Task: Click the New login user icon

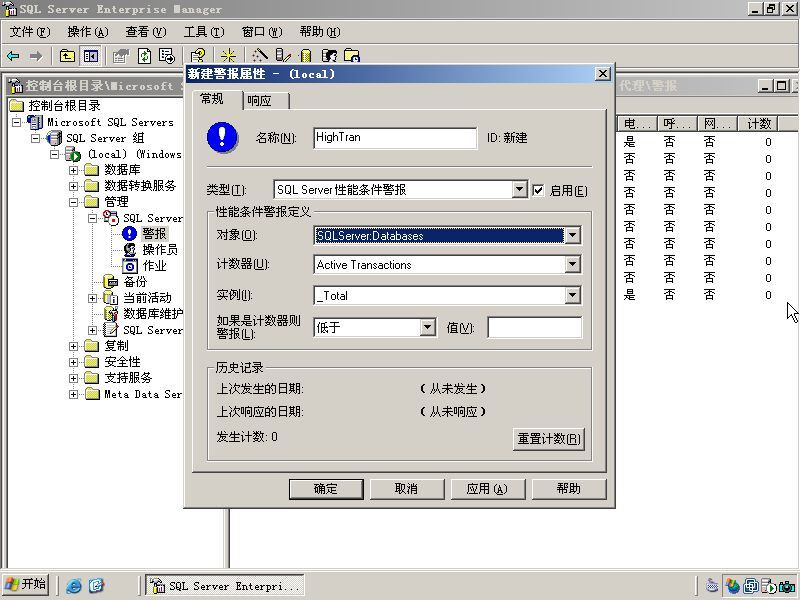Action: (x=330, y=56)
